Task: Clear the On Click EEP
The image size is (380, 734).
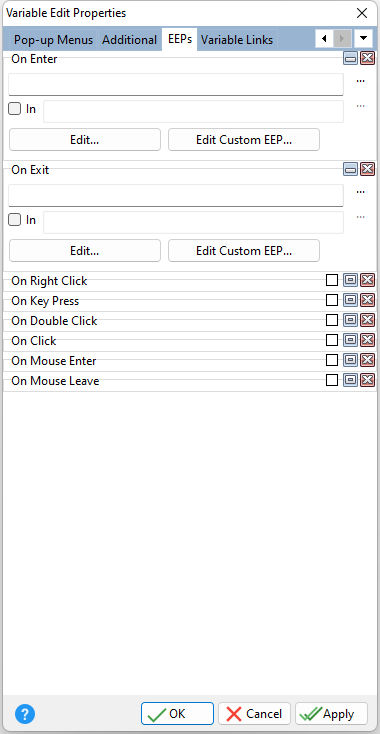Action: click(x=368, y=340)
